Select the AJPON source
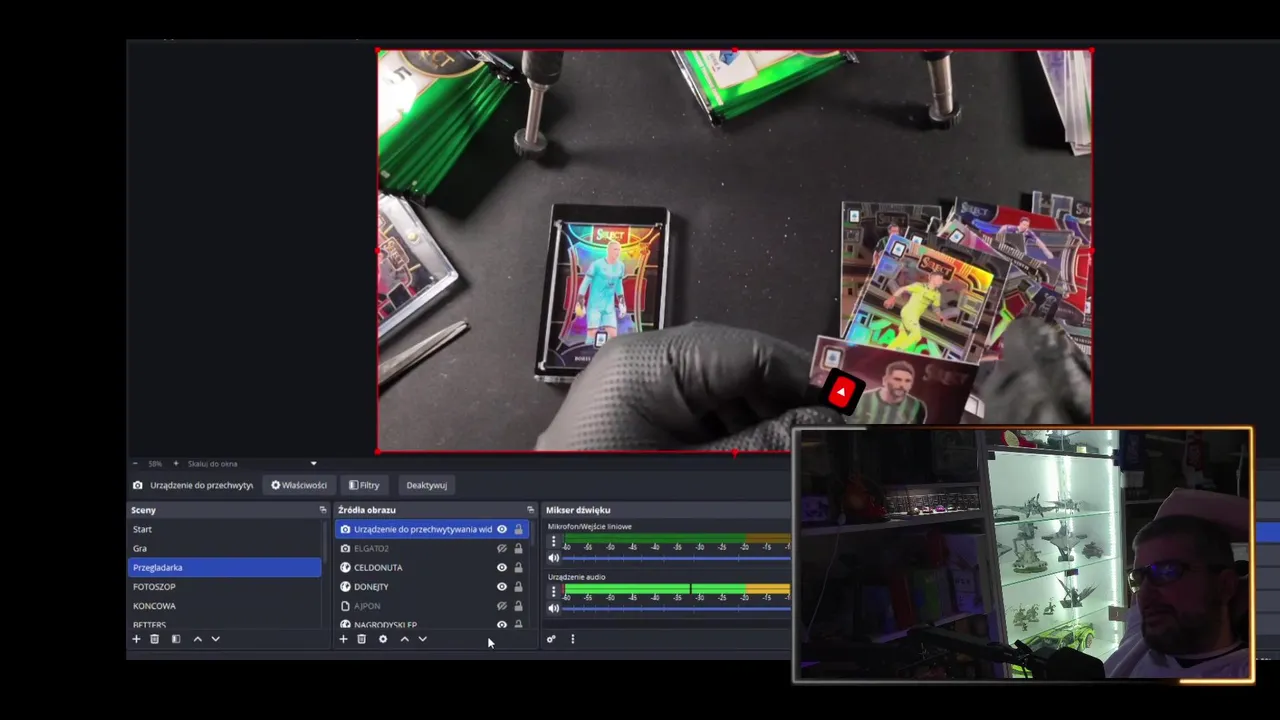This screenshot has height=720, width=1280. (x=432, y=605)
